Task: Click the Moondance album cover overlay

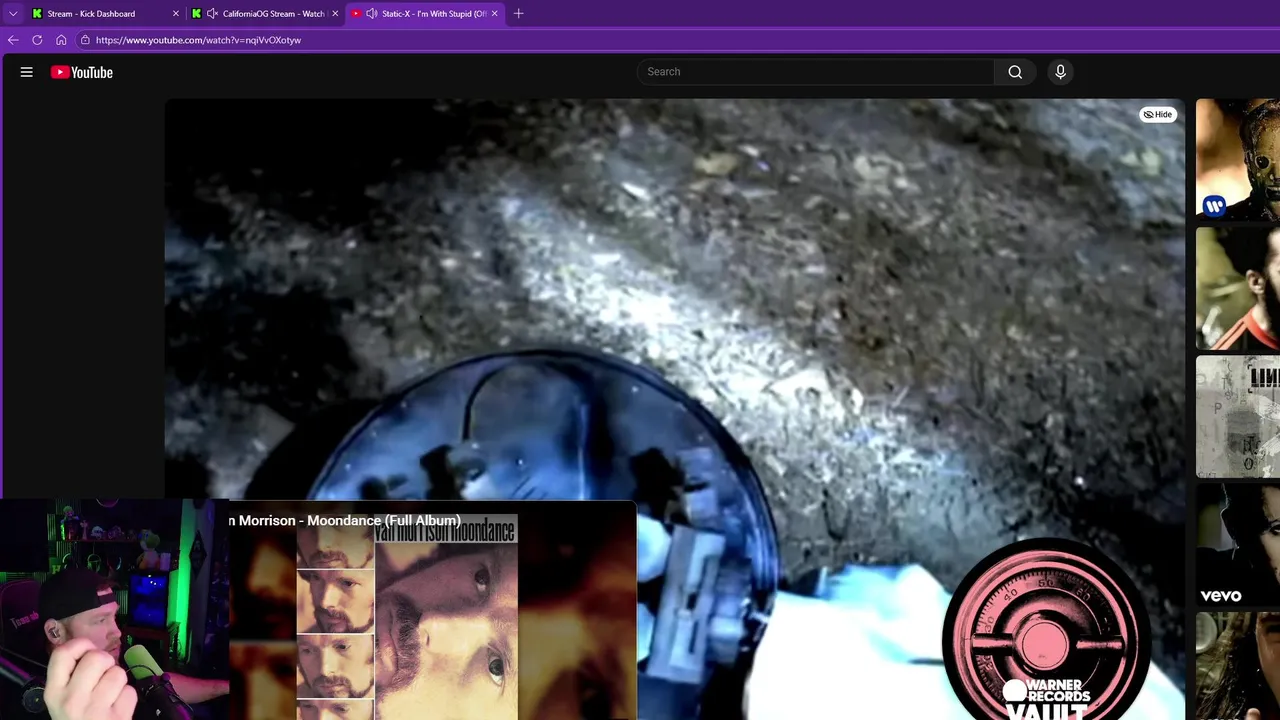Action: click(407, 618)
